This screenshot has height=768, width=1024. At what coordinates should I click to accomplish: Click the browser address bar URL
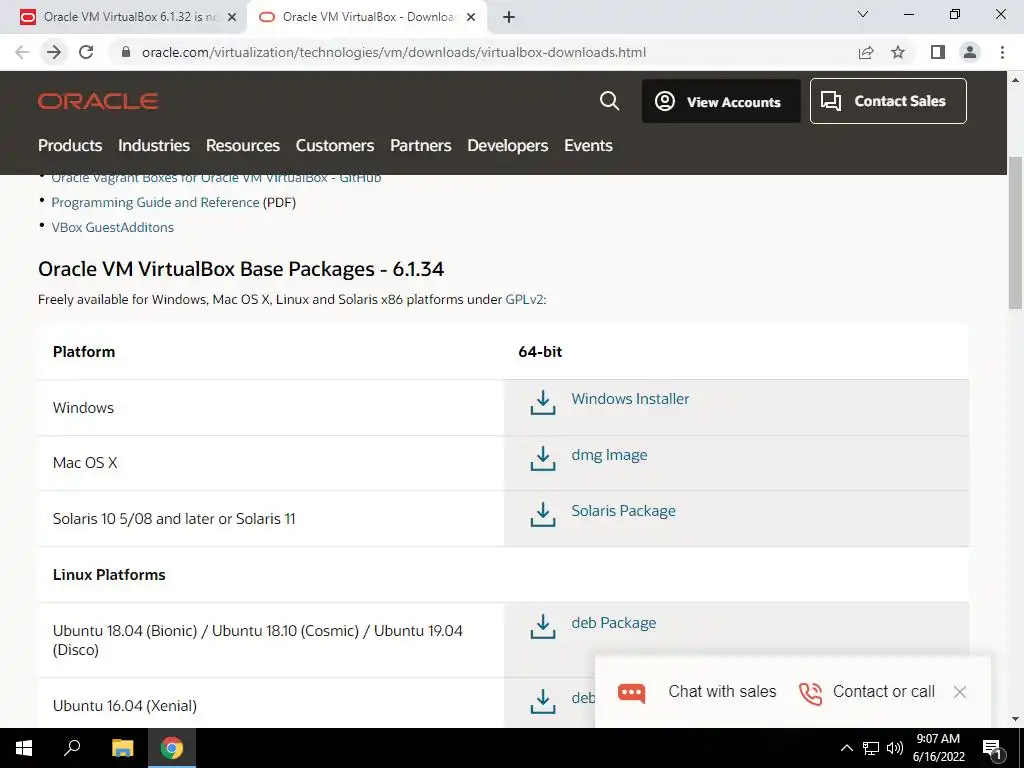[x=394, y=52]
